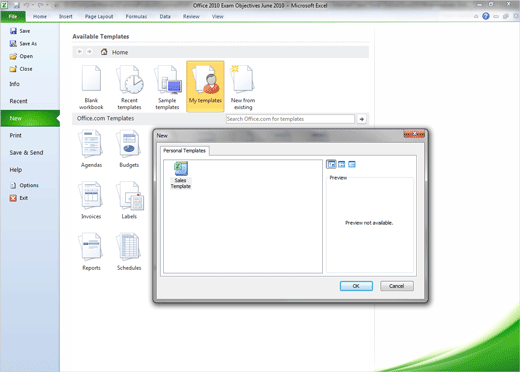Switch dialog view to List
This screenshot has height=372, width=520.
pyautogui.click(x=342, y=164)
